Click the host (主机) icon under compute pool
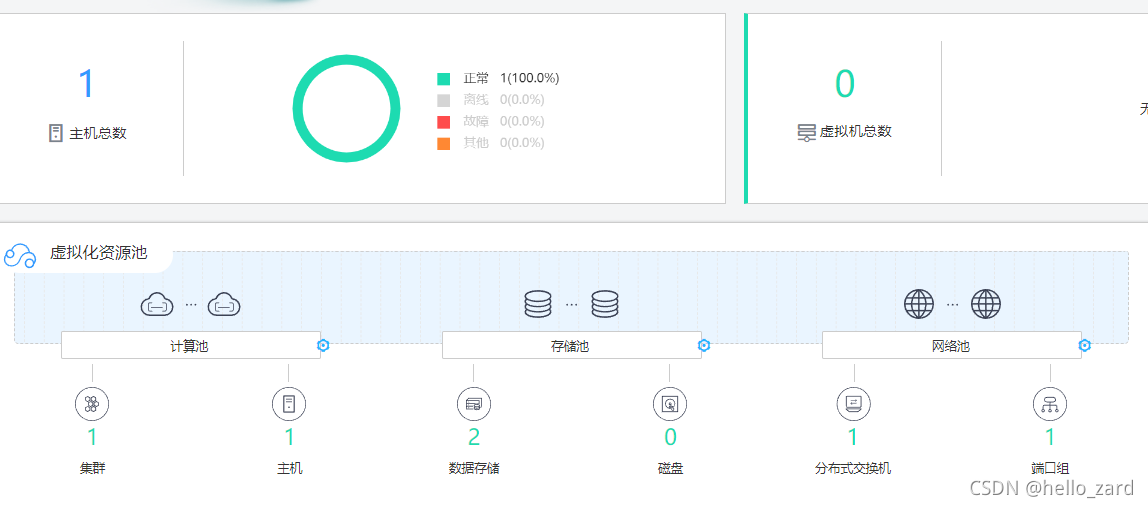Image resolution: width=1148 pixels, height=508 pixels. point(289,404)
